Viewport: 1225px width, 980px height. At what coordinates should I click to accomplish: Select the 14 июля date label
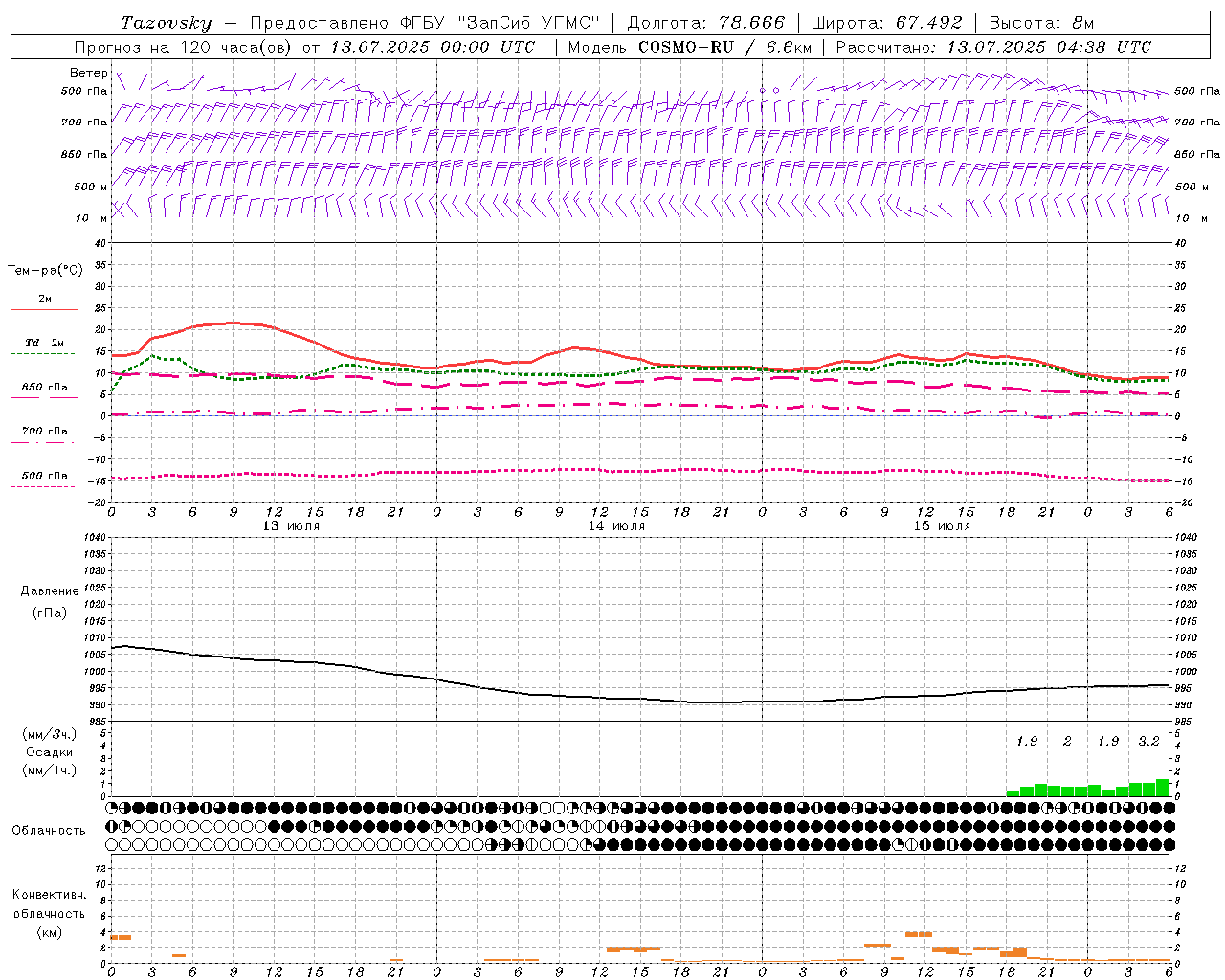pyautogui.click(x=616, y=526)
